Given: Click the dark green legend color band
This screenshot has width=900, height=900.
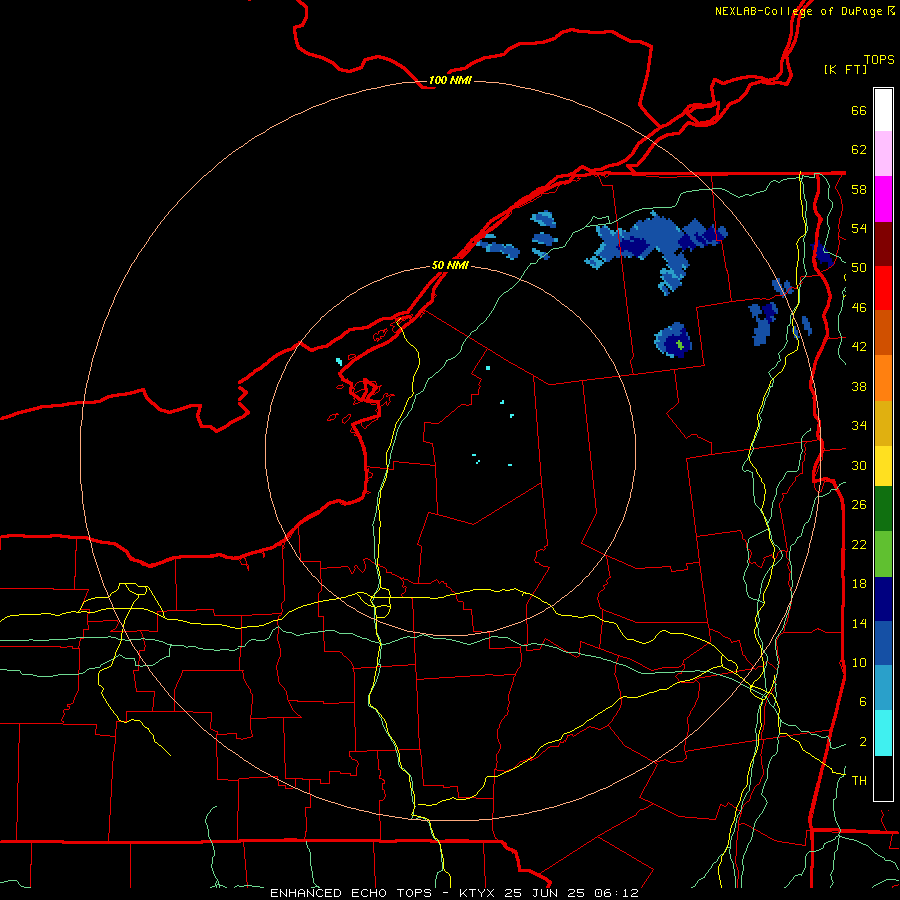Looking at the screenshot, I should point(883,509).
